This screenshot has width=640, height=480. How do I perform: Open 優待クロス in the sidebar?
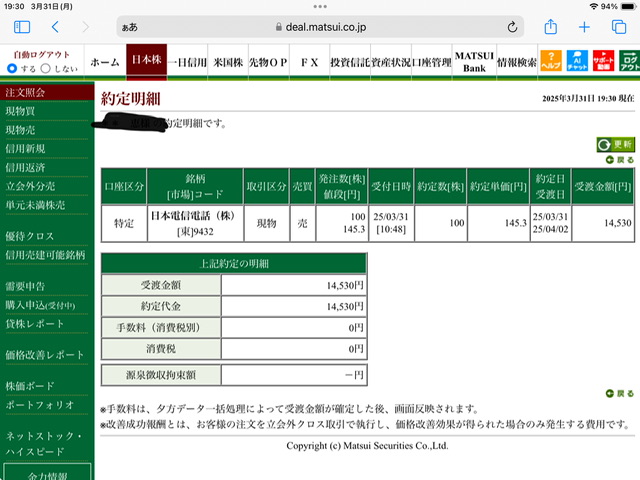pos(29,236)
